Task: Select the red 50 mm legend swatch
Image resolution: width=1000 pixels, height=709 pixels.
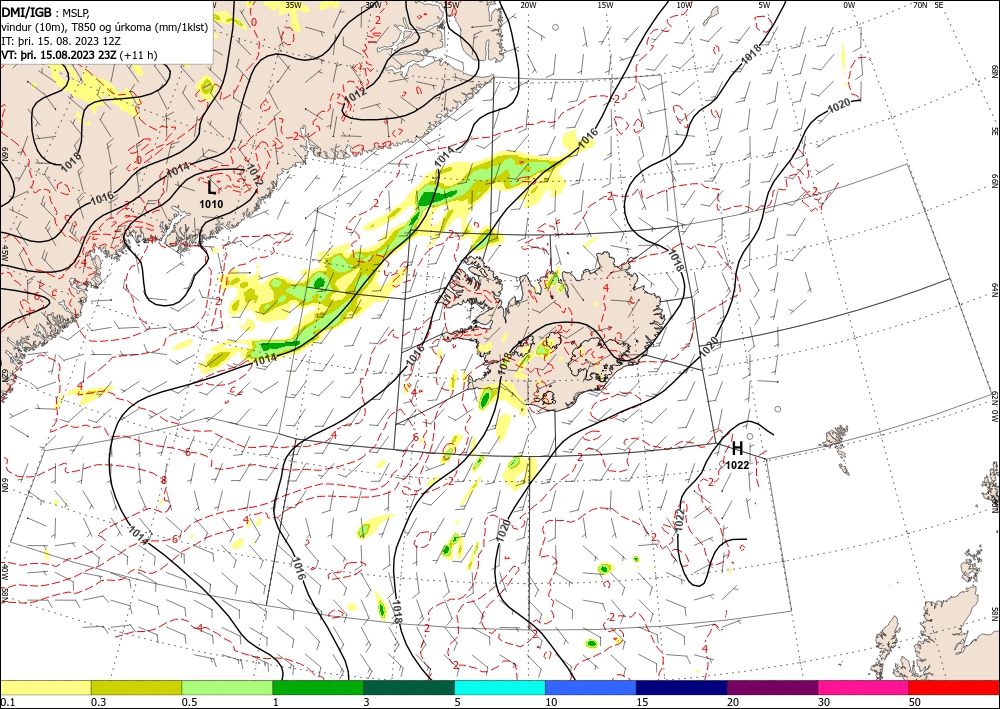Action: [x=954, y=687]
